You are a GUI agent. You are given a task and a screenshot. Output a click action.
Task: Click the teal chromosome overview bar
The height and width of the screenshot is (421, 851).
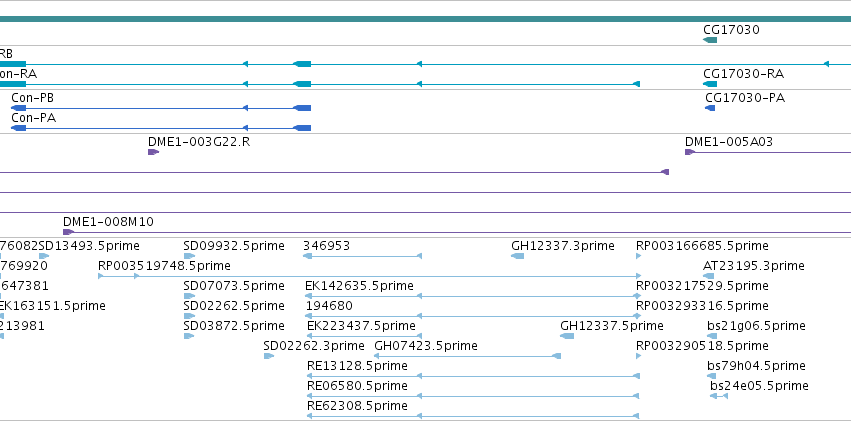click(x=426, y=19)
